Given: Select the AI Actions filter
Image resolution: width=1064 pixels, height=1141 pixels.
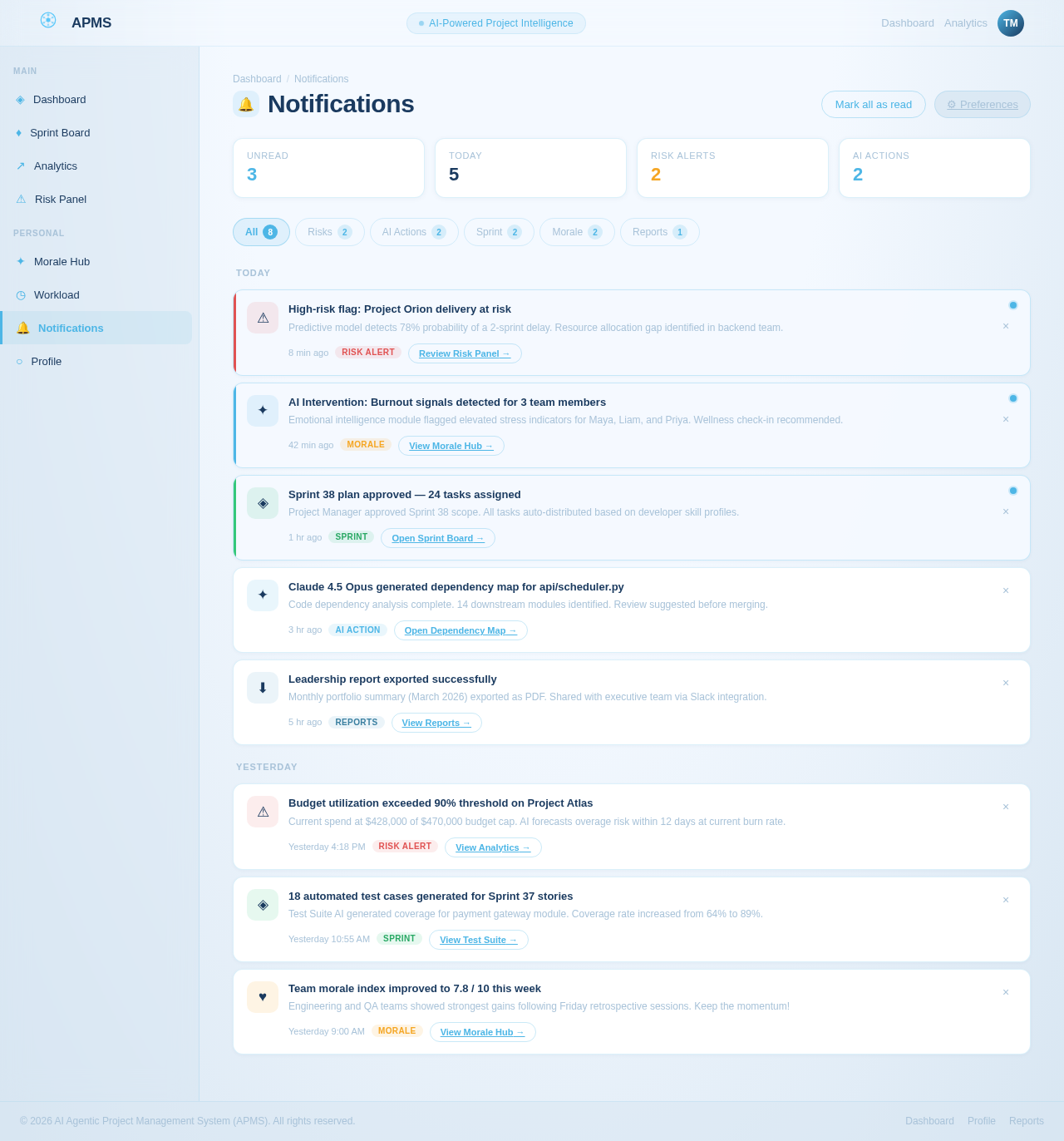Looking at the screenshot, I should pos(413,232).
